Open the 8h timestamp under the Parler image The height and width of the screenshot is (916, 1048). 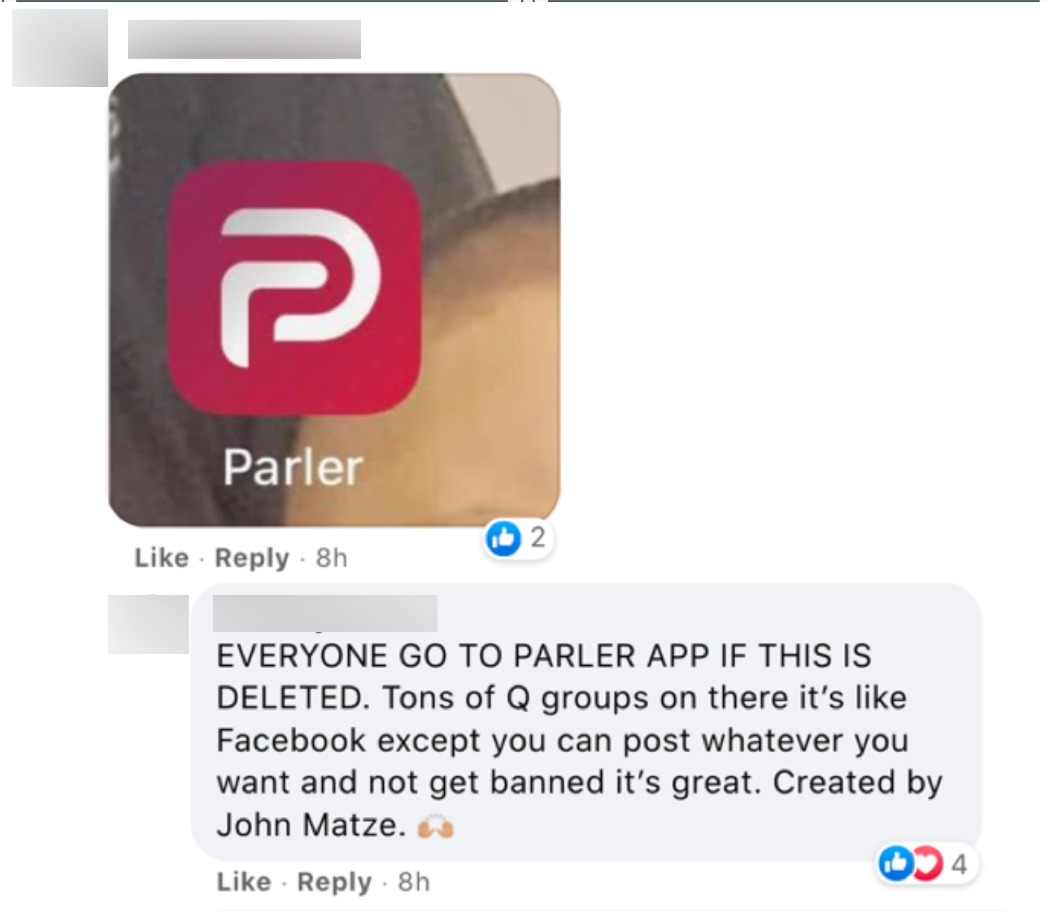(x=332, y=558)
